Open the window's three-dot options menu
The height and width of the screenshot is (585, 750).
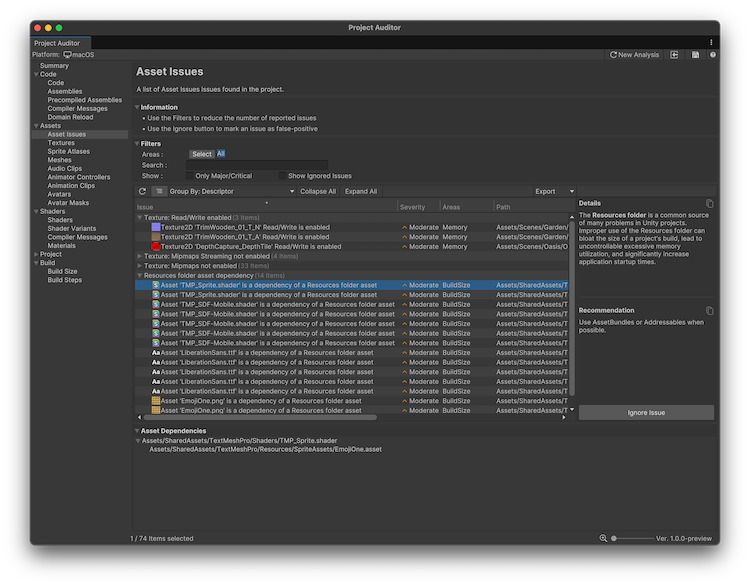coord(711,42)
